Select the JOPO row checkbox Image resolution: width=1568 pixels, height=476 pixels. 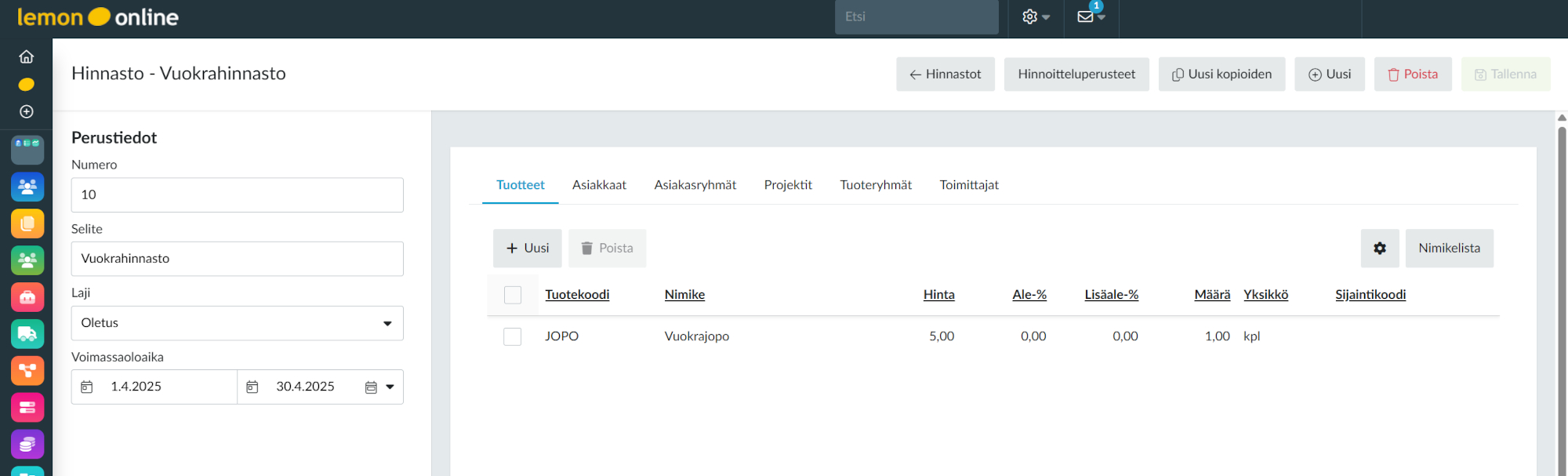[513, 336]
